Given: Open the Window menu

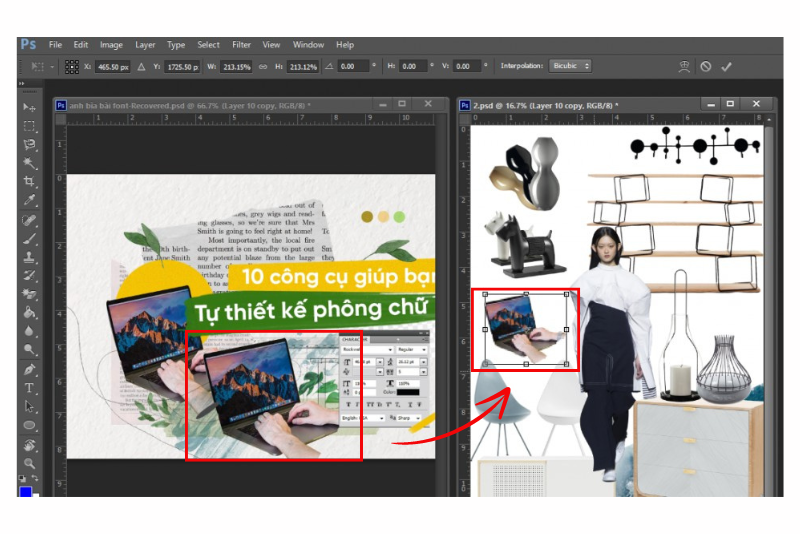Looking at the screenshot, I should 308,45.
